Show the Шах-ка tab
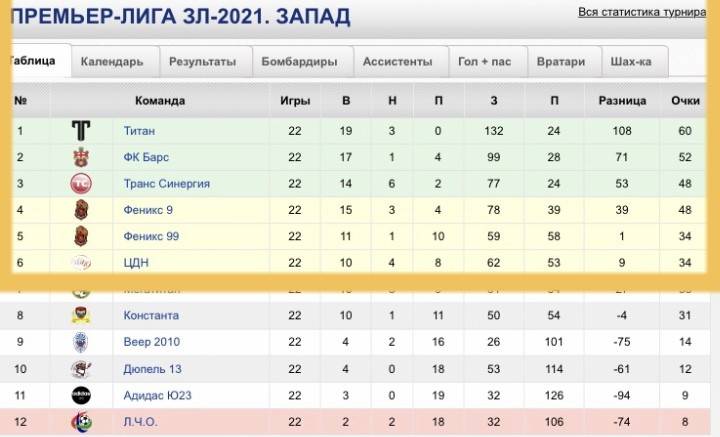 pos(631,62)
